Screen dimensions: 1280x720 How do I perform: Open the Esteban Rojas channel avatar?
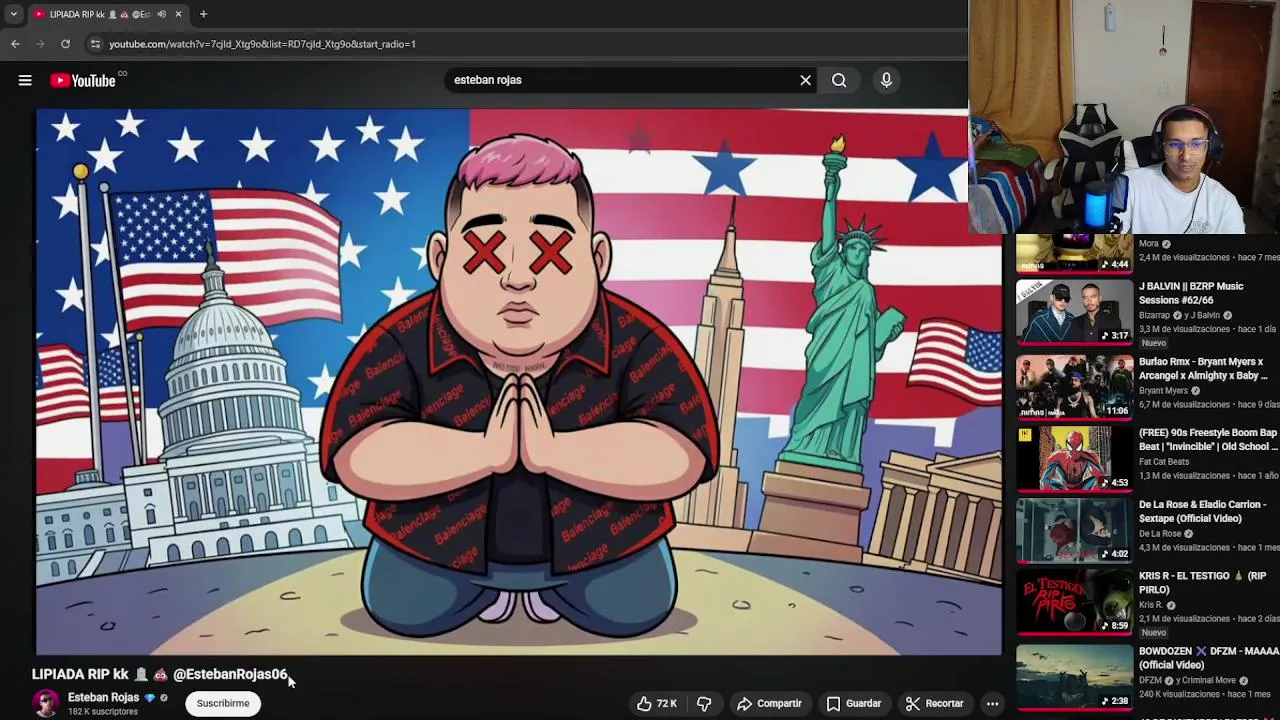coord(46,703)
